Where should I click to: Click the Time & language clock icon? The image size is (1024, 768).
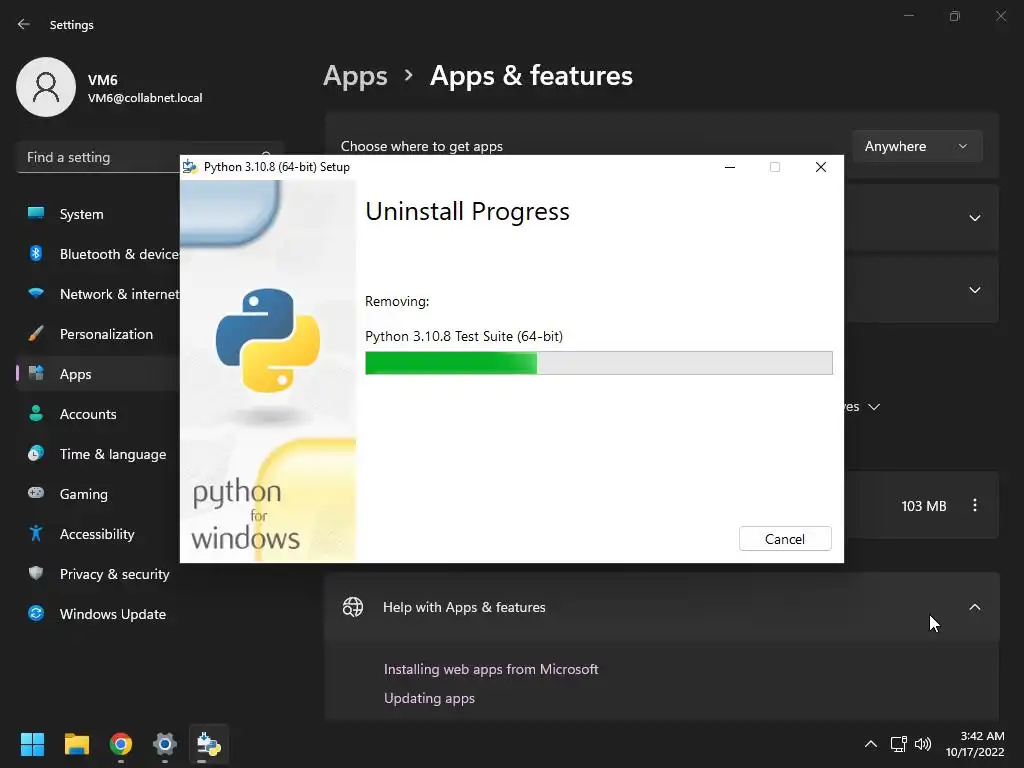point(36,453)
